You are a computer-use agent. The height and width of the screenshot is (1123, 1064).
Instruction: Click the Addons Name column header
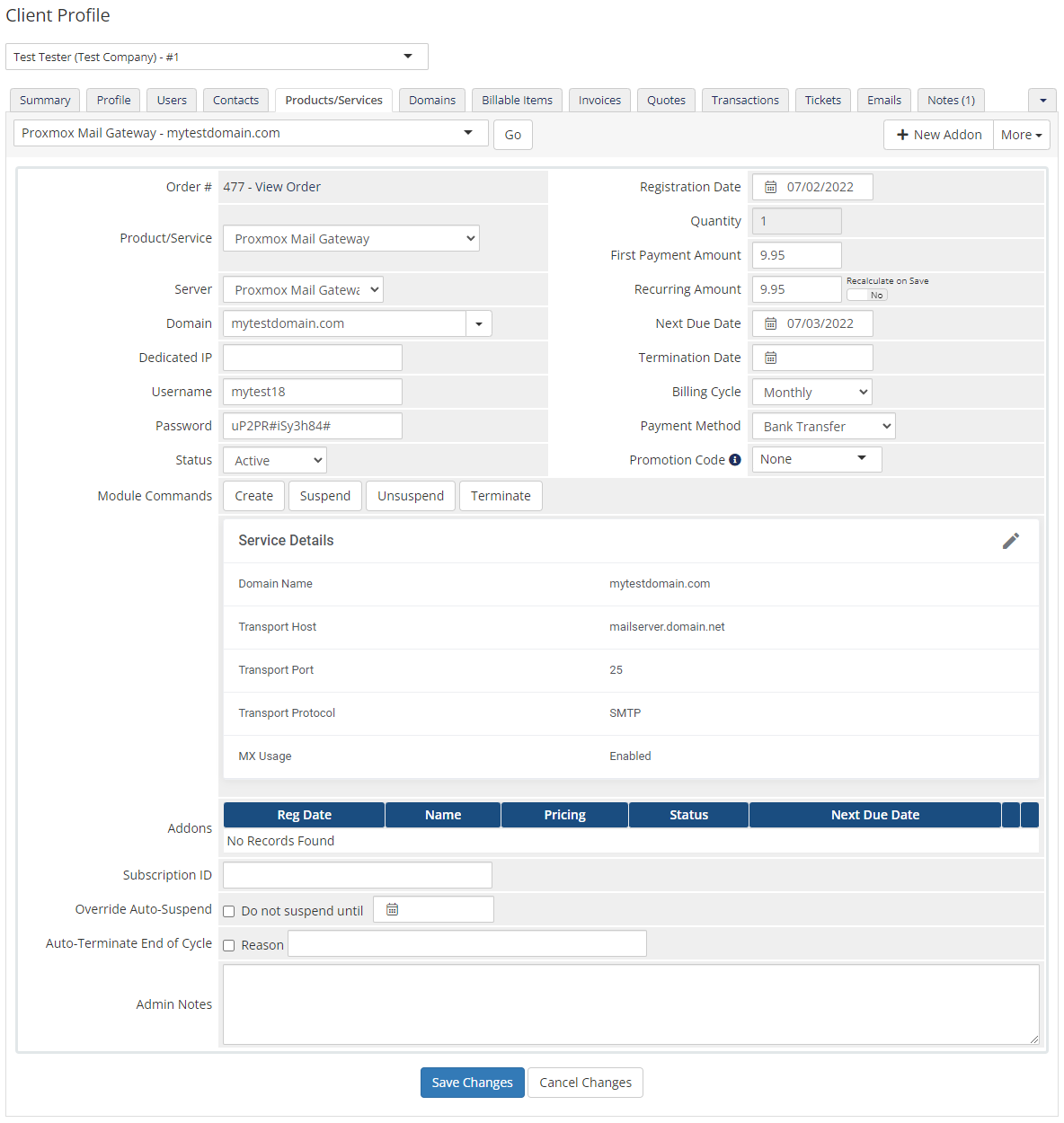pos(443,815)
